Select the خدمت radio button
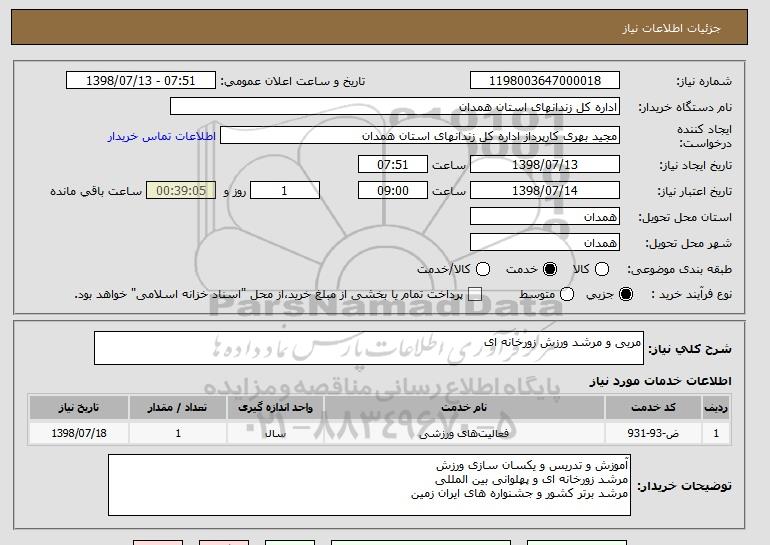The width and height of the screenshot is (770, 545). click(550, 269)
